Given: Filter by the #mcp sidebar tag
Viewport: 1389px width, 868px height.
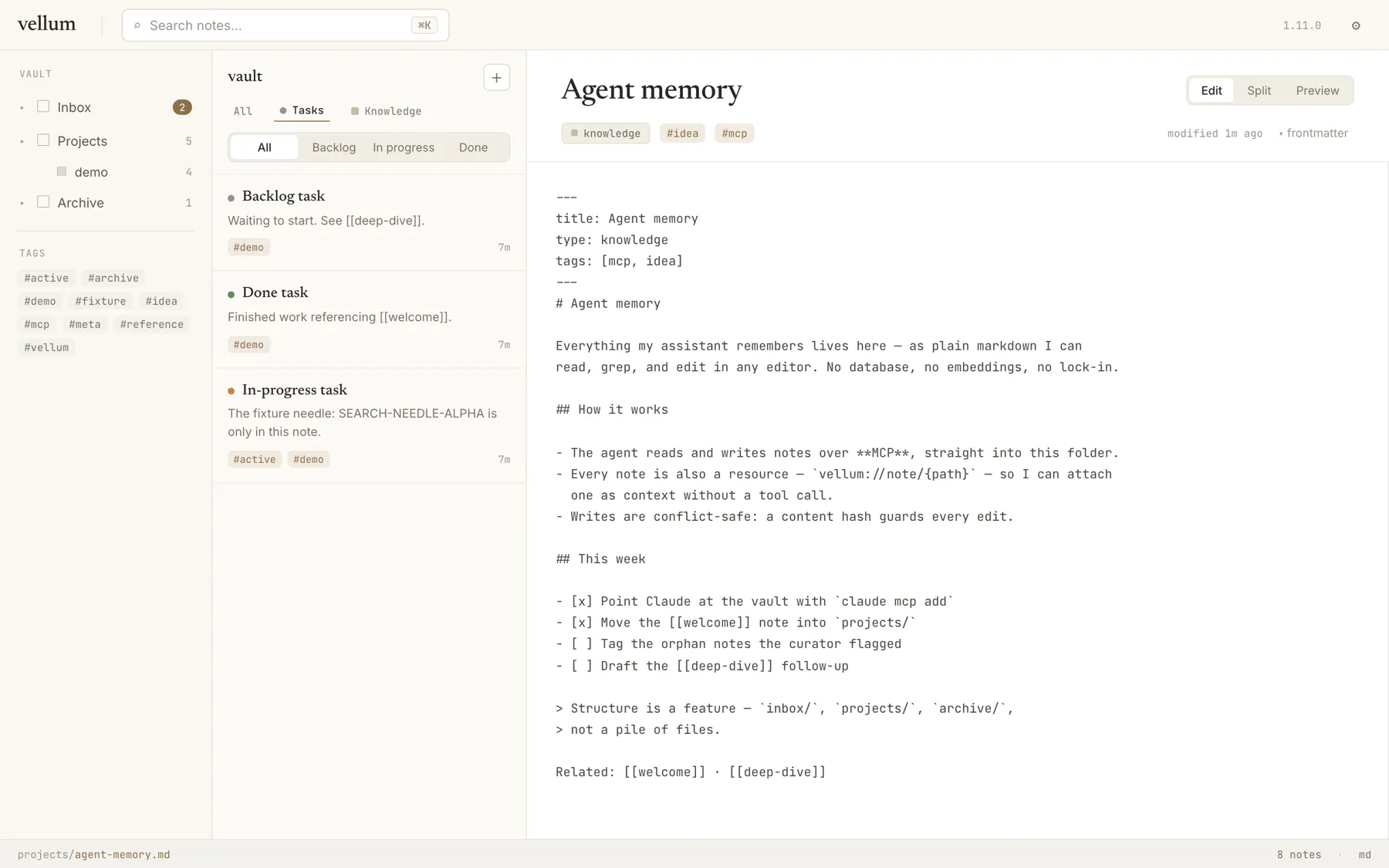Looking at the screenshot, I should point(36,324).
